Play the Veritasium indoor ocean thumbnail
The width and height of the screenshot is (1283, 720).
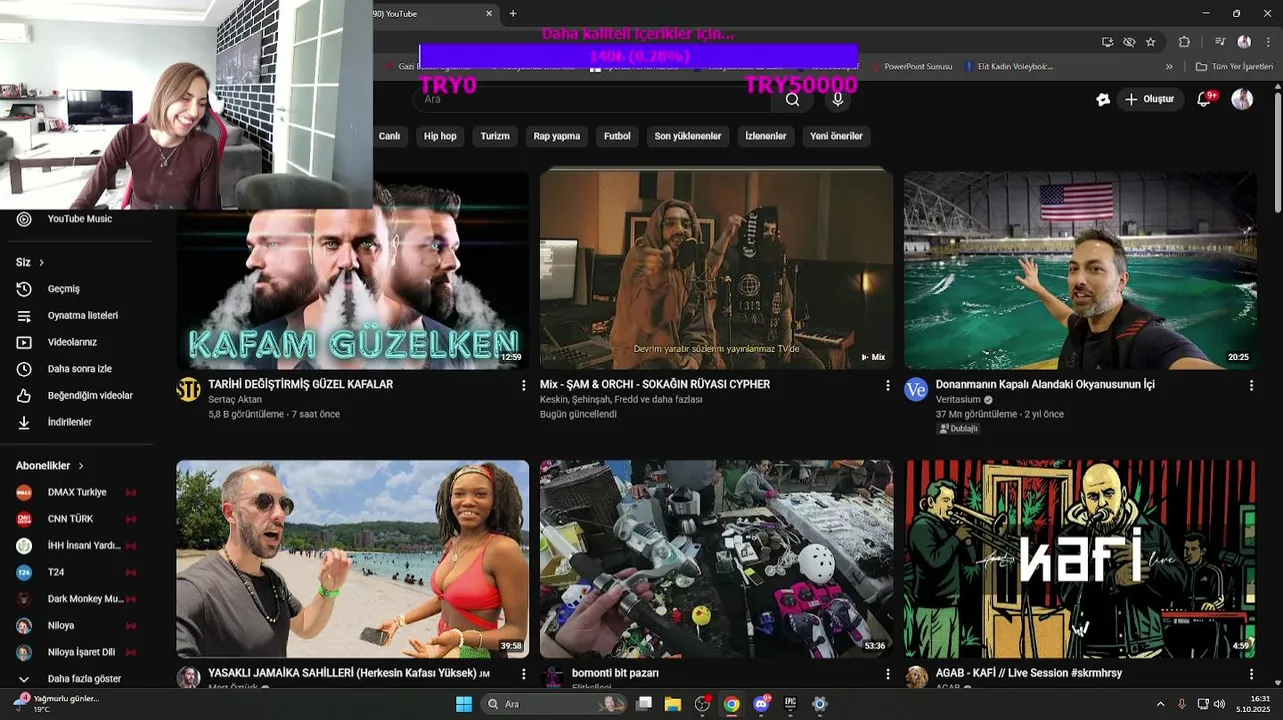pyautogui.click(x=1080, y=270)
